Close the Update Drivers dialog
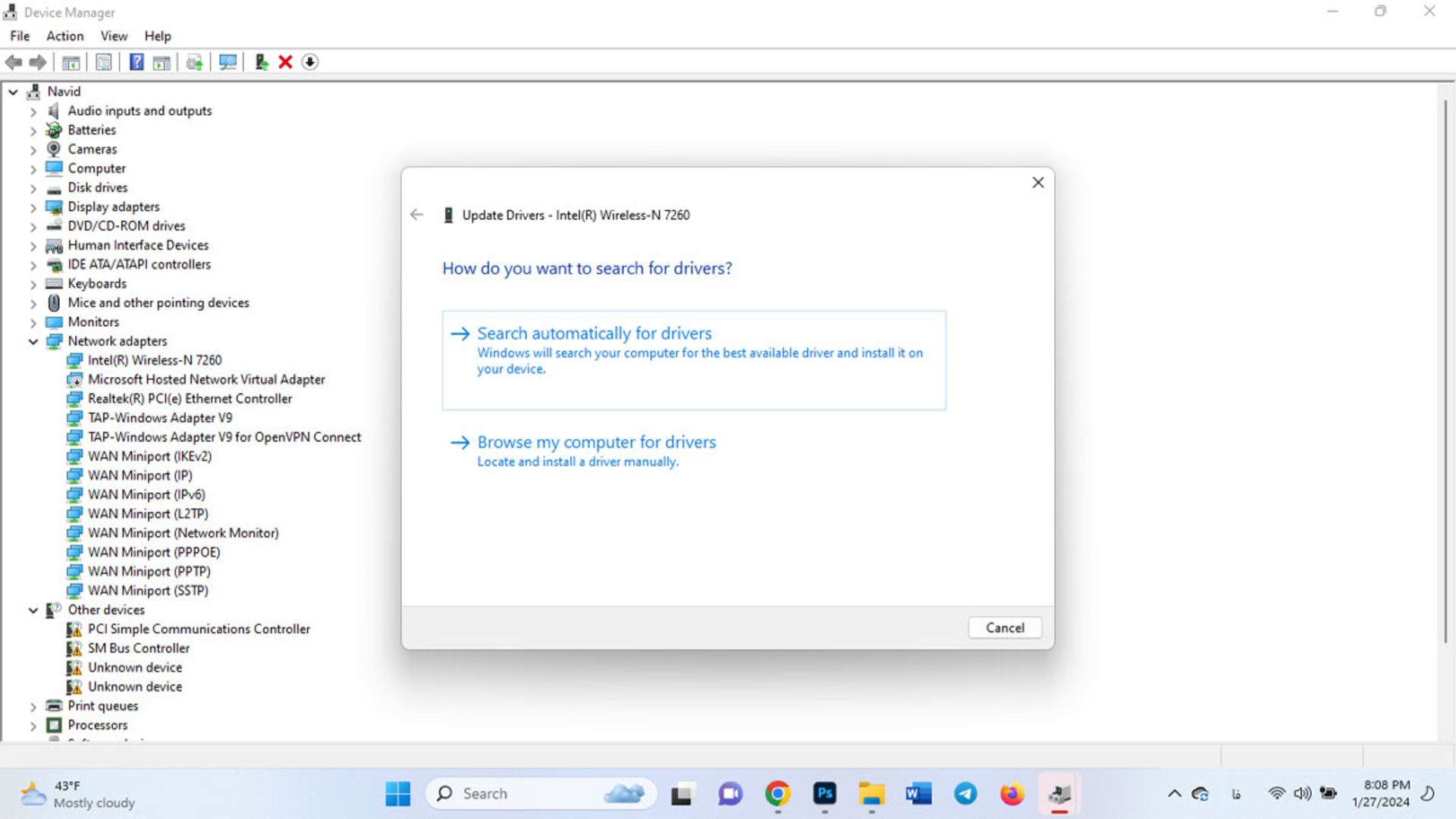The height and width of the screenshot is (819, 1456). [1038, 183]
